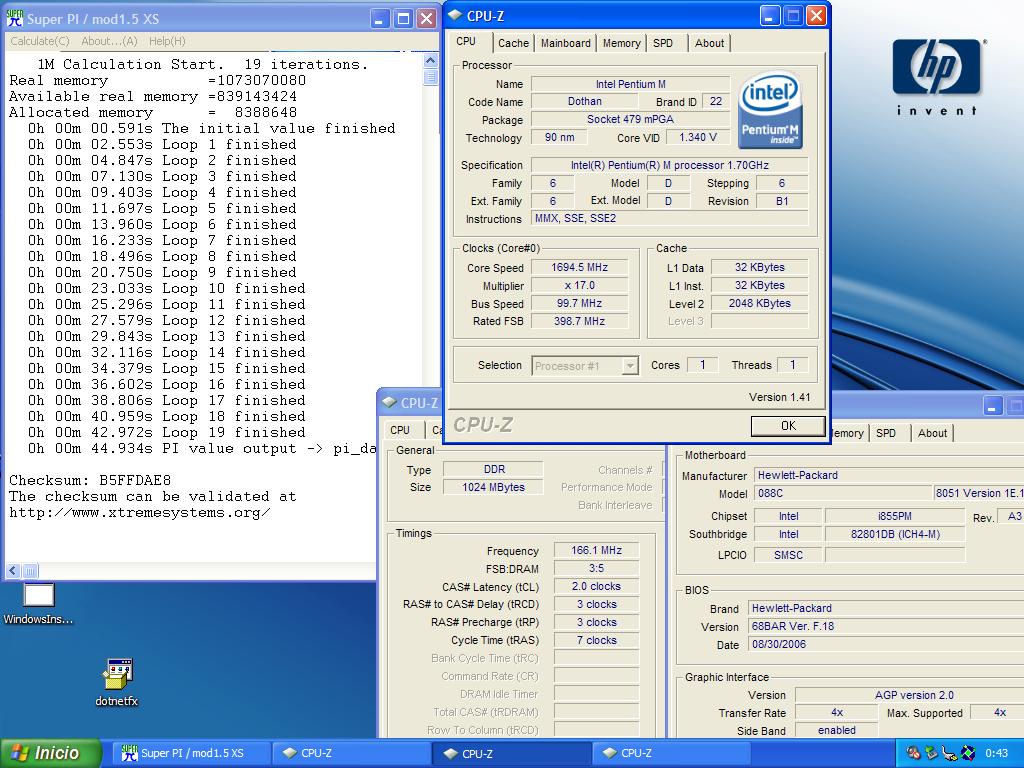Click the muted volume tray icon

click(913, 753)
